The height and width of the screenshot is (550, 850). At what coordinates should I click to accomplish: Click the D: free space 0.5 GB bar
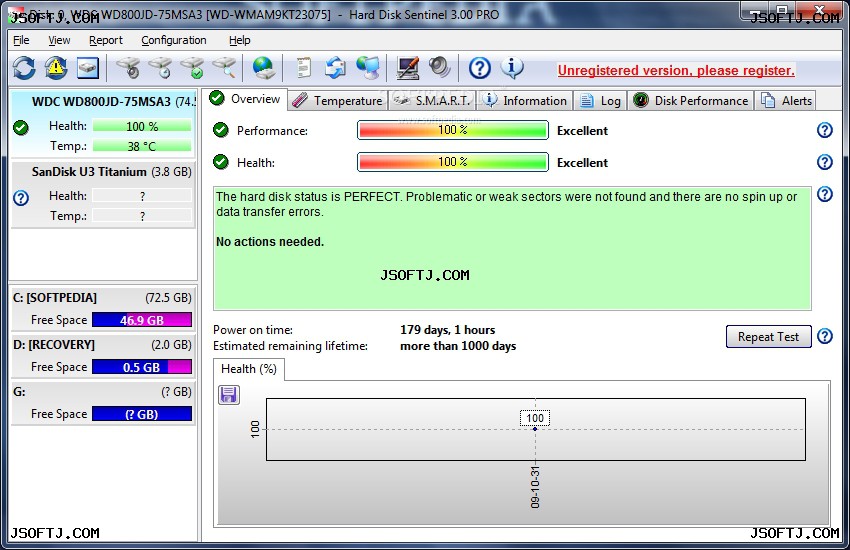coord(142,367)
